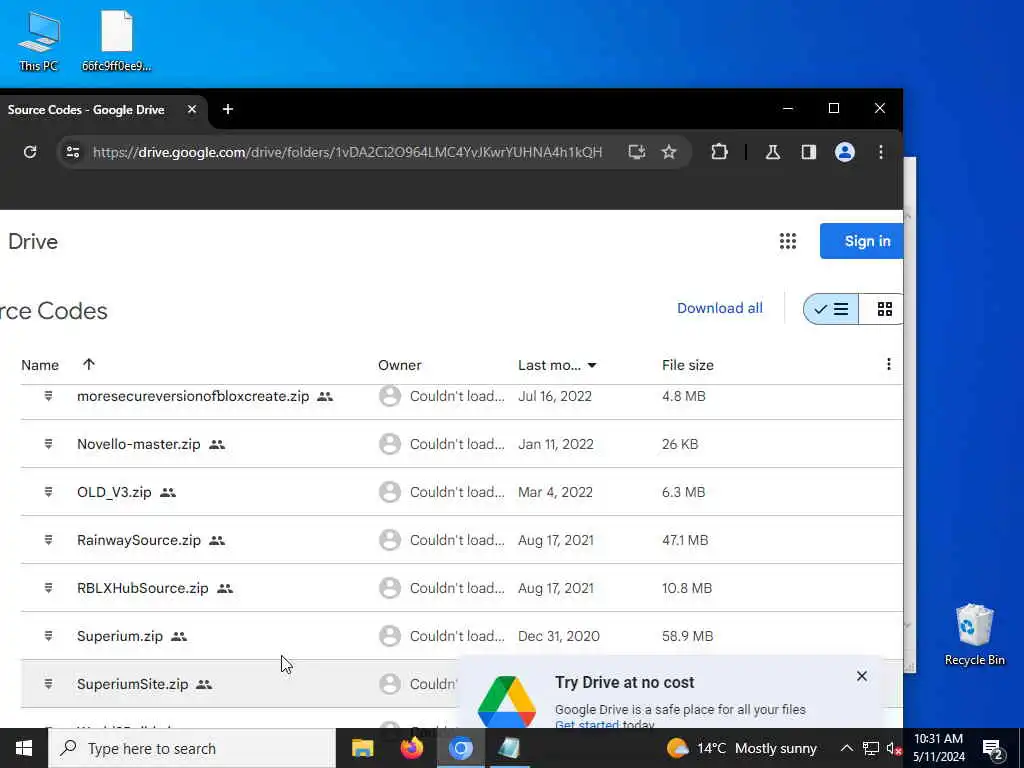The width and height of the screenshot is (1024, 768).
Task: Select the 66fc9ff0ee9 file on desktop
Action: coord(116,41)
